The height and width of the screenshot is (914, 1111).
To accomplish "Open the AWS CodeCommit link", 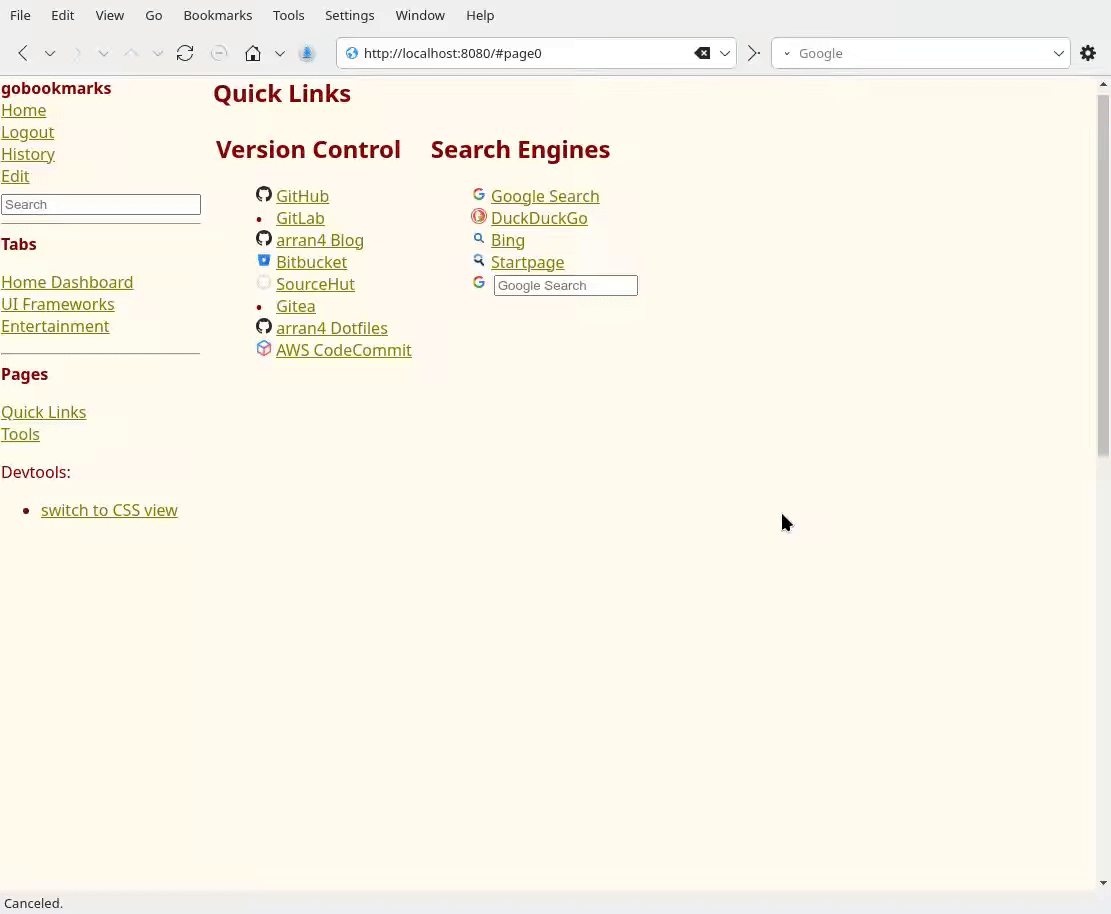I will pyautogui.click(x=344, y=350).
